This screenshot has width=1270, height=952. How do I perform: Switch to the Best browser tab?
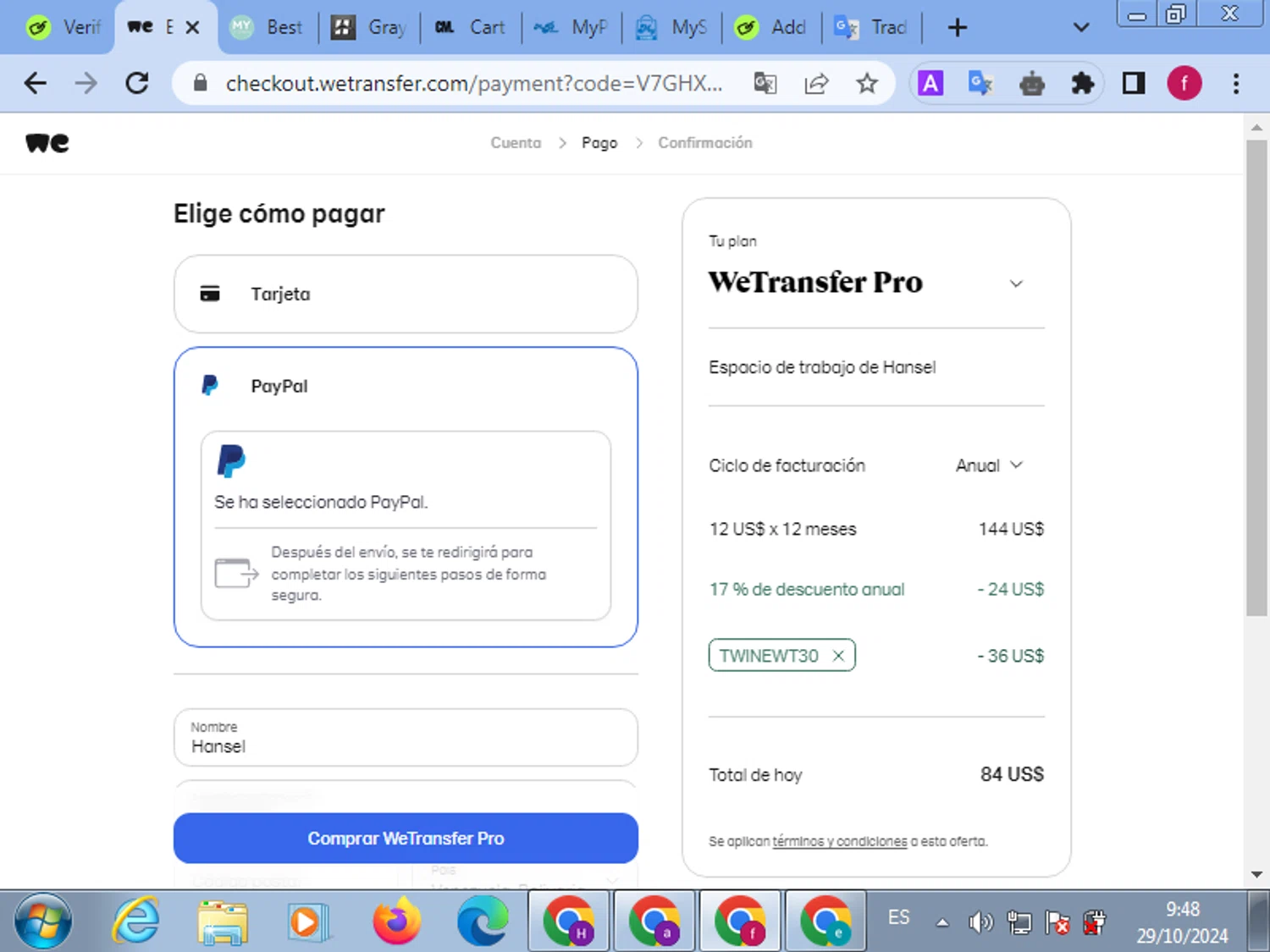(x=266, y=27)
